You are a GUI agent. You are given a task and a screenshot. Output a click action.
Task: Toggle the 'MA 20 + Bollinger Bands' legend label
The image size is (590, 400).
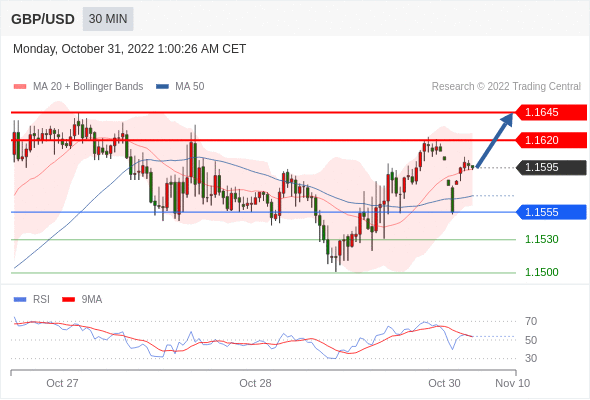tap(88, 87)
